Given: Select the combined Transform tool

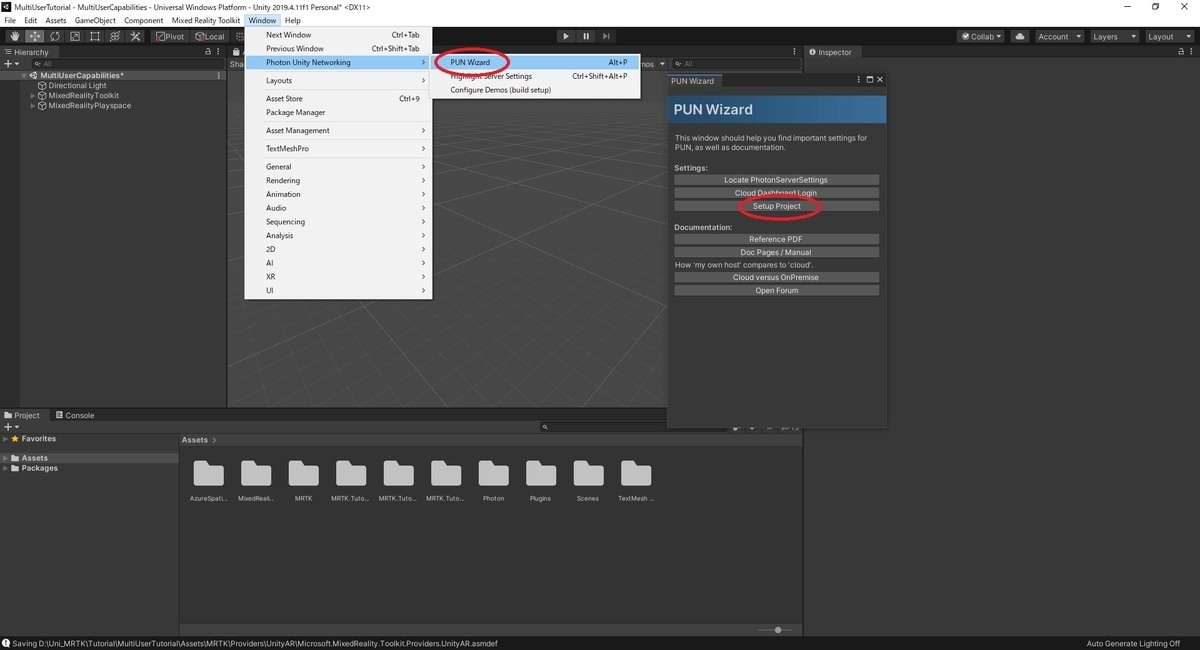Looking at the screenshot, I should point(114,36).
